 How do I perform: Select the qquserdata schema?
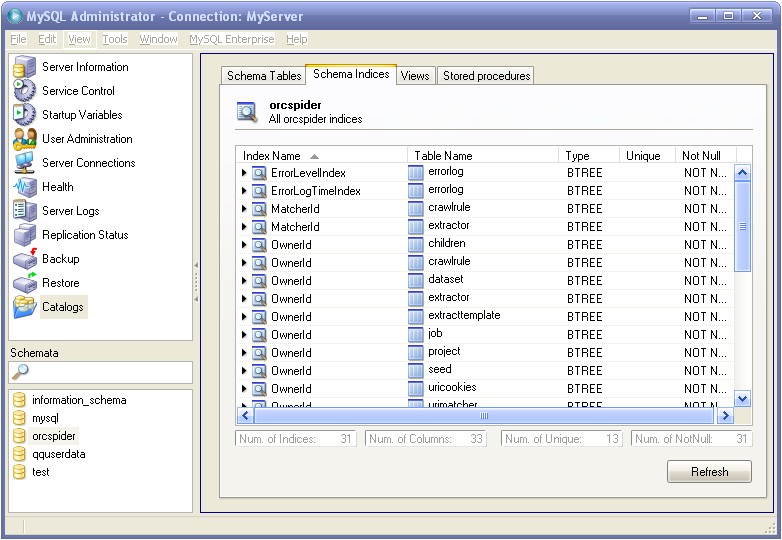[x=58, y=454]
